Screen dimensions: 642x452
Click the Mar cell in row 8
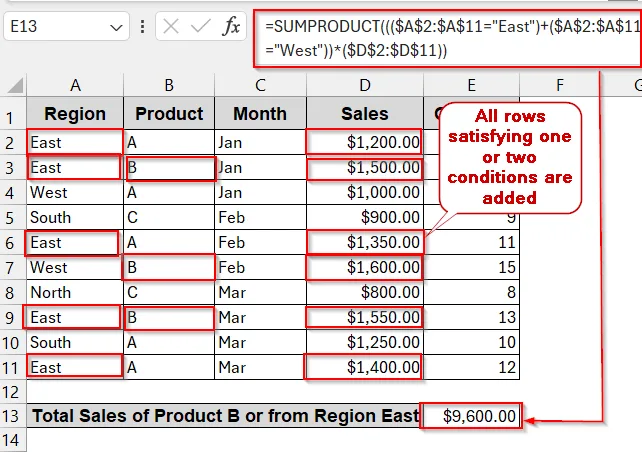pos(260,292)
